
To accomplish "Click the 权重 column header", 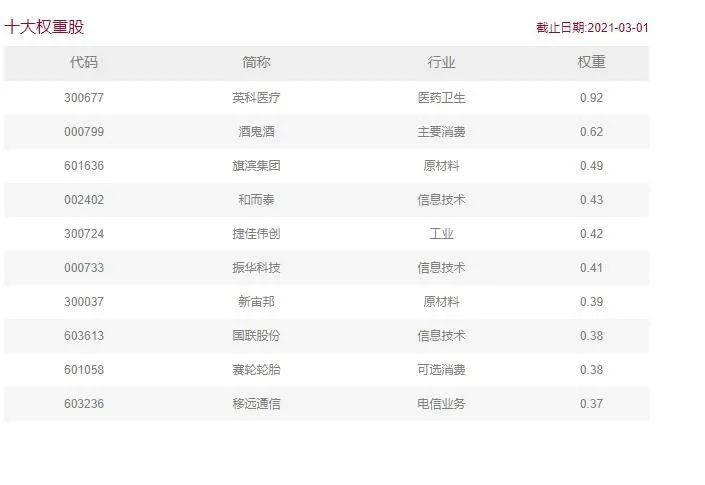I will pos(591,62).
